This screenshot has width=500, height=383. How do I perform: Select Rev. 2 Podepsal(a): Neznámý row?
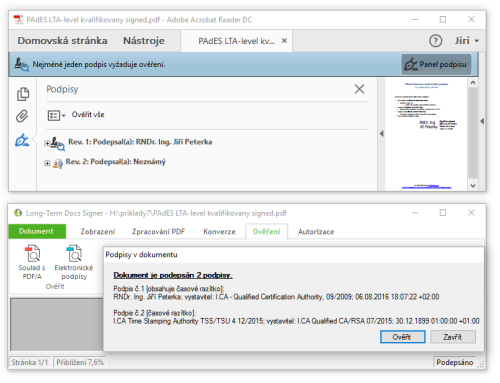click(116, 162)
